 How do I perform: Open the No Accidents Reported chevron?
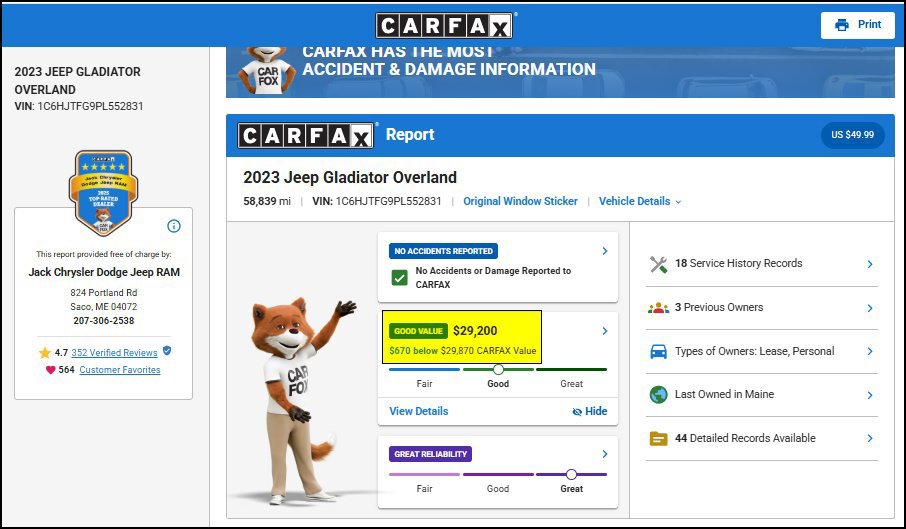[605, 251]
